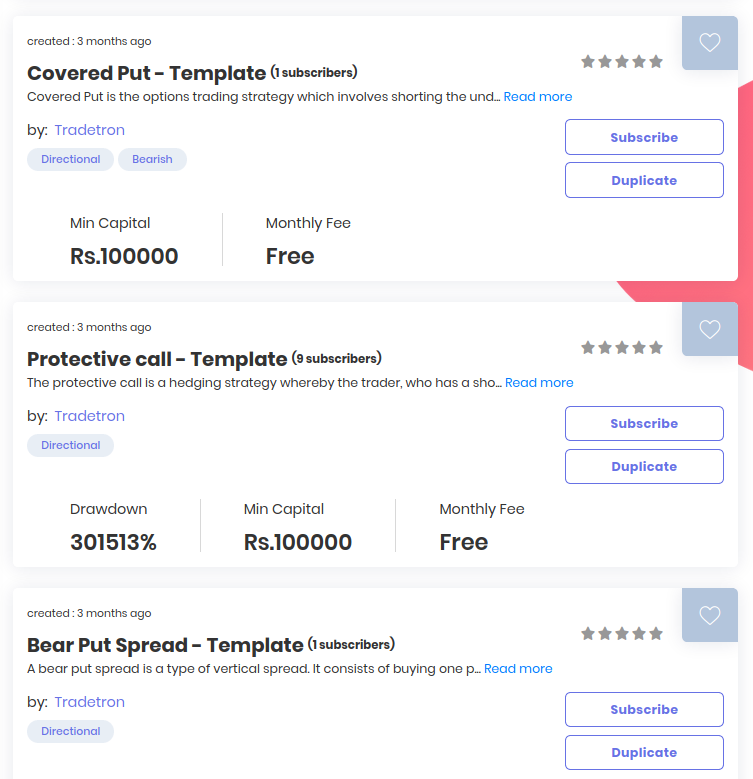Duplicate the Protective call template
753x779 pixels.
point(644,467)
